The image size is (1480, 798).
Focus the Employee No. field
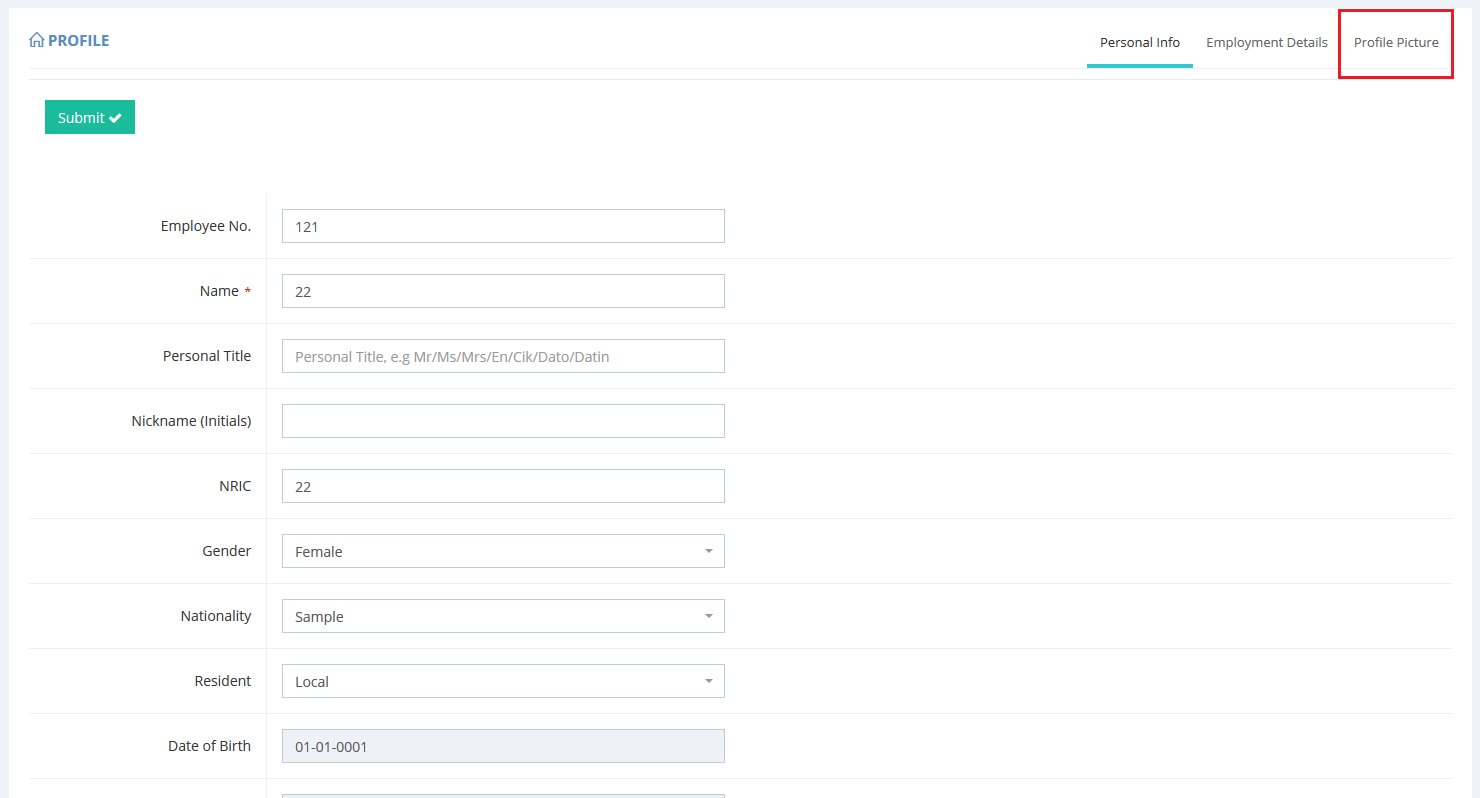(502, 226)
